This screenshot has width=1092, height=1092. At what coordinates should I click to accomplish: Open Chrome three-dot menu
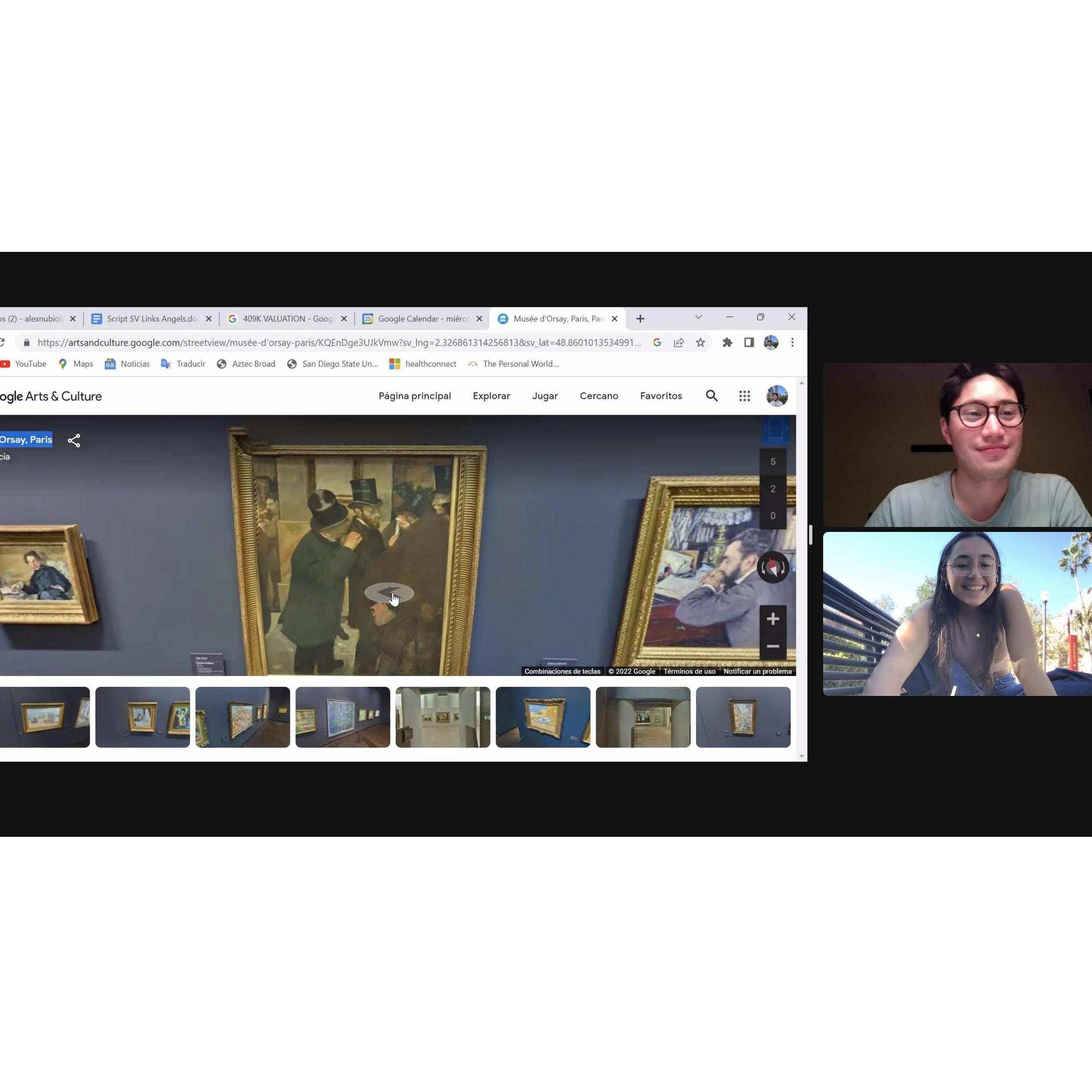[x=792, y=343]
